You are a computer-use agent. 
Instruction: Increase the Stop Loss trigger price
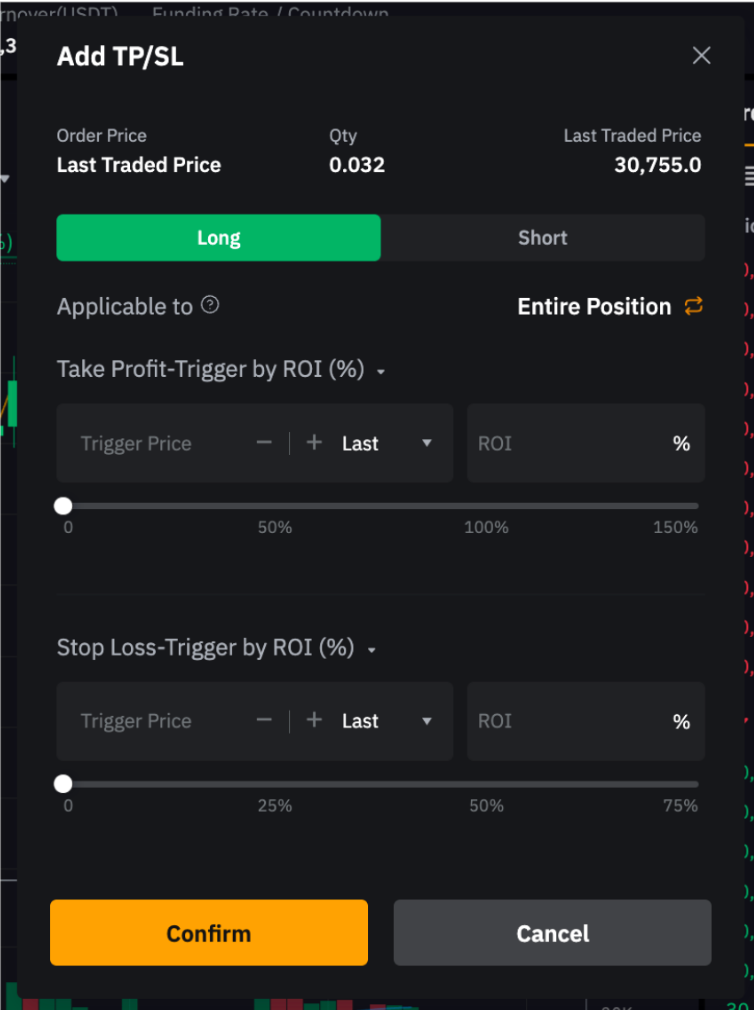pos(314,721)
